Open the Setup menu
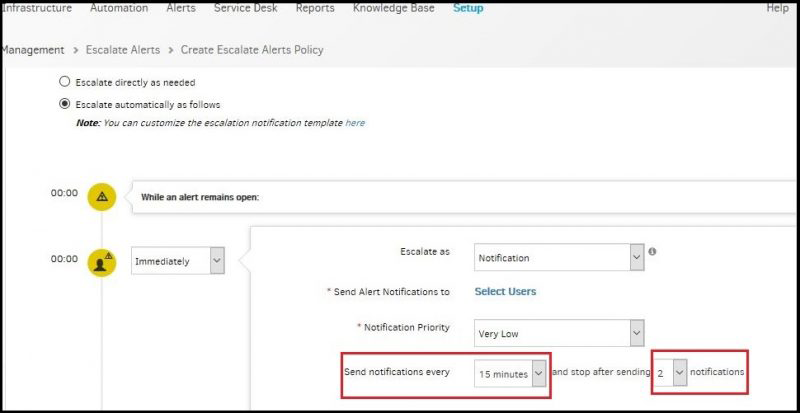 [x=468, y=8]
